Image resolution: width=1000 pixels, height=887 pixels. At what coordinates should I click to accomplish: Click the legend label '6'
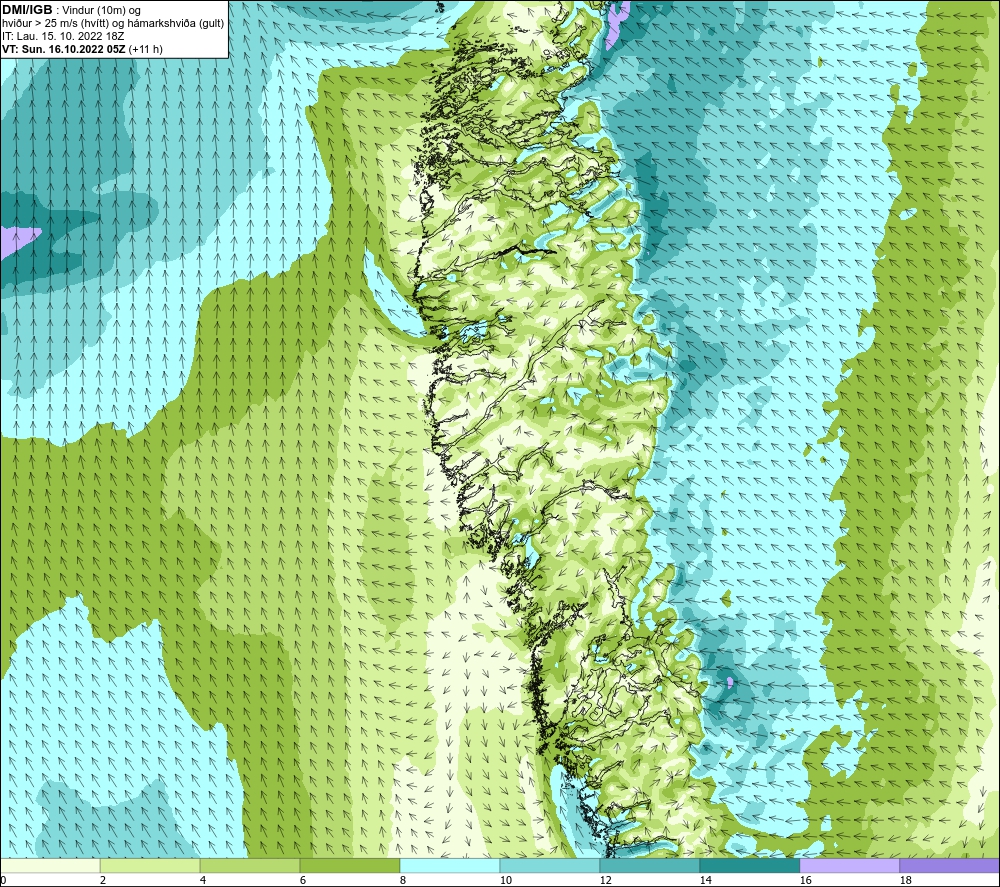click(x=303, y=881)
